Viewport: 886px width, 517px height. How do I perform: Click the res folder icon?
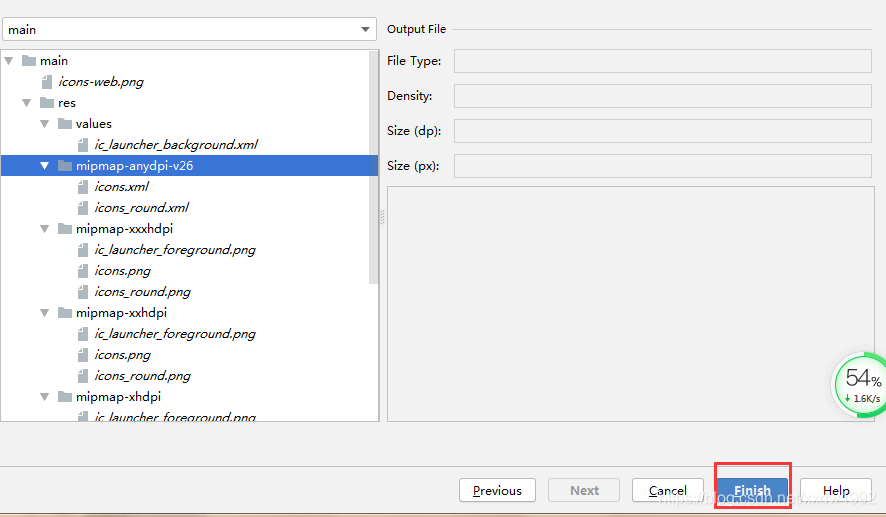[47, 103]
